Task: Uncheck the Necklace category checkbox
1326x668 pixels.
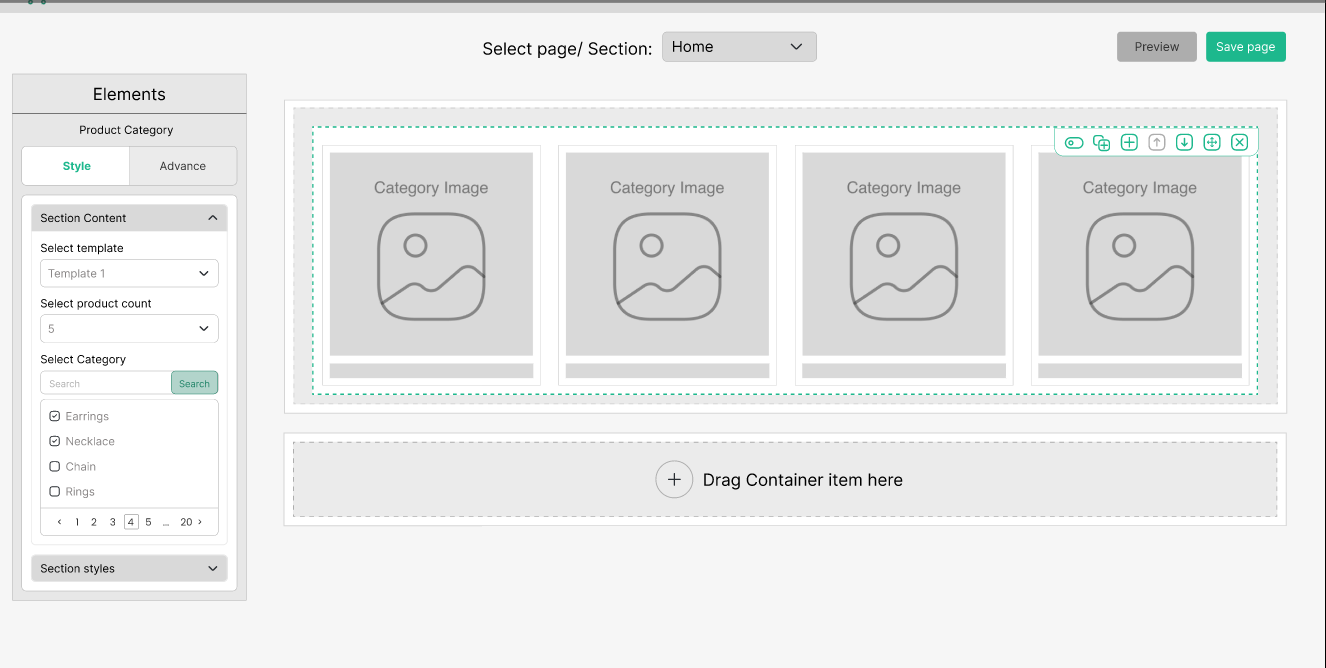Action: [55, 441]
